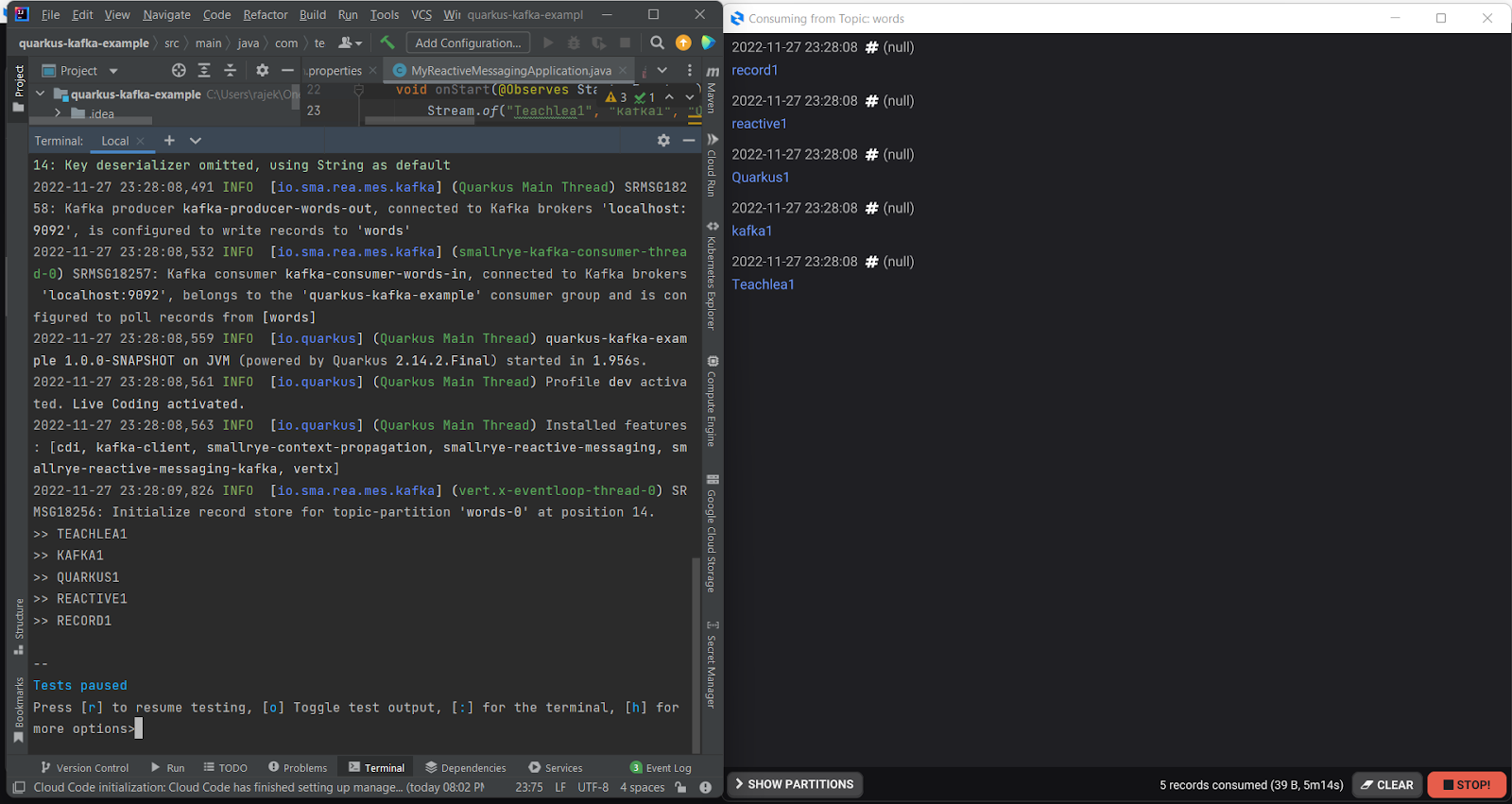The width and height of the screenshot is (1512, 804).
Task: Open the Structure side tool window
Action: [x=19, y=625]
